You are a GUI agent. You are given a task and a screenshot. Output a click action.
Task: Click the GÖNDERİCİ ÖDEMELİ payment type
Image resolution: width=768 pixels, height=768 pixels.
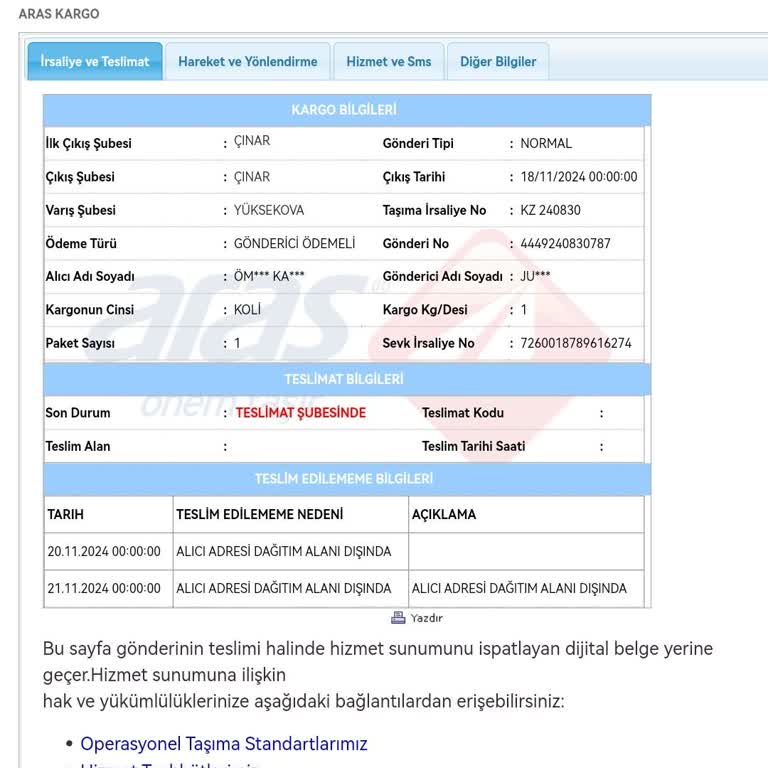pyautogui.click(x=294, y=243)
